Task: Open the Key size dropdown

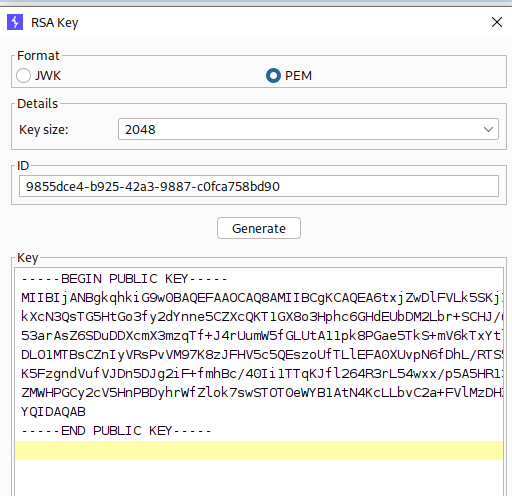Action: click(308, 129)
